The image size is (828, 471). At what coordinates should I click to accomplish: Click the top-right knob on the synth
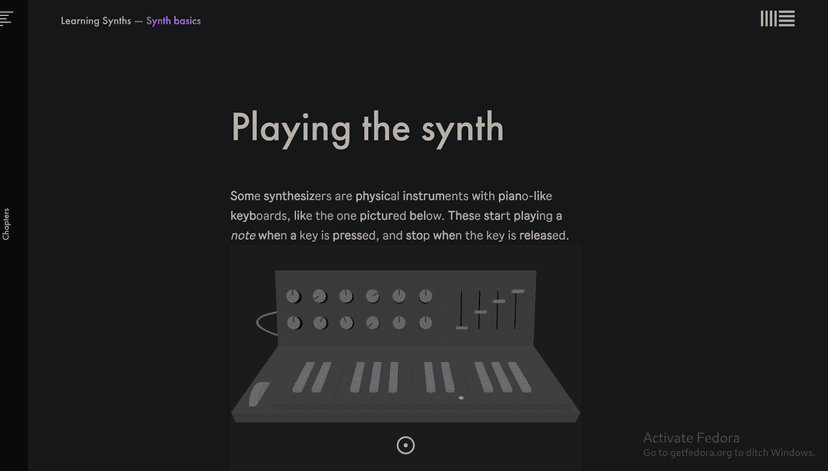tap(425, 296)
